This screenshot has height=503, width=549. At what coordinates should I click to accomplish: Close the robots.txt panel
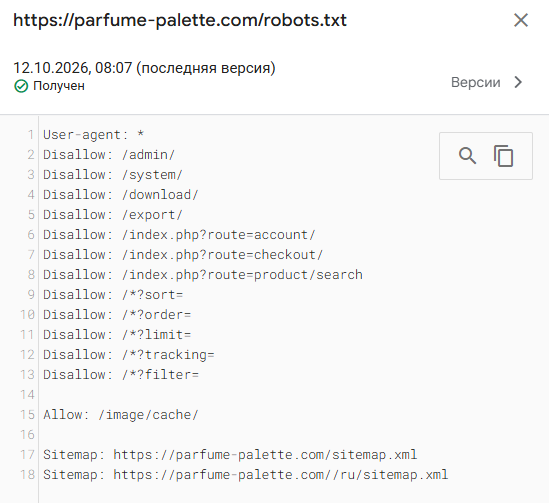pyautogui.click(x=521, y=20)
